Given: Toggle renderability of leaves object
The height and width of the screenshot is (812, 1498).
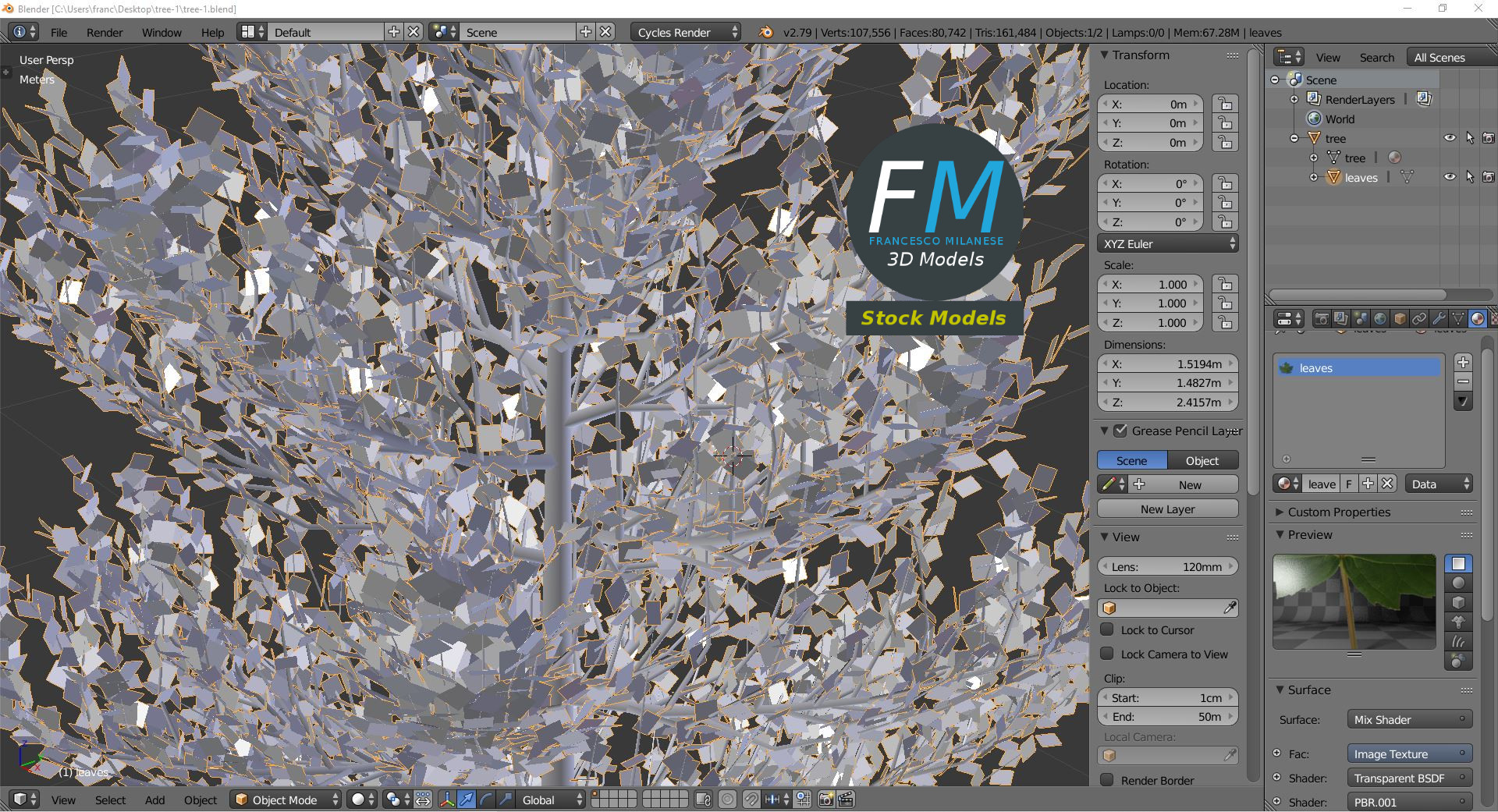Looking at the screenshot, I should pos(1489,177).
